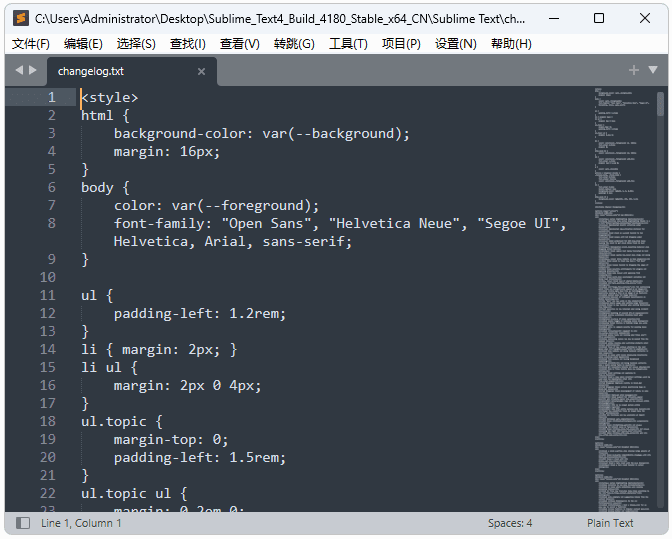Open the 帮助(H) menu

pyautogui.click(x=511, y=44)
